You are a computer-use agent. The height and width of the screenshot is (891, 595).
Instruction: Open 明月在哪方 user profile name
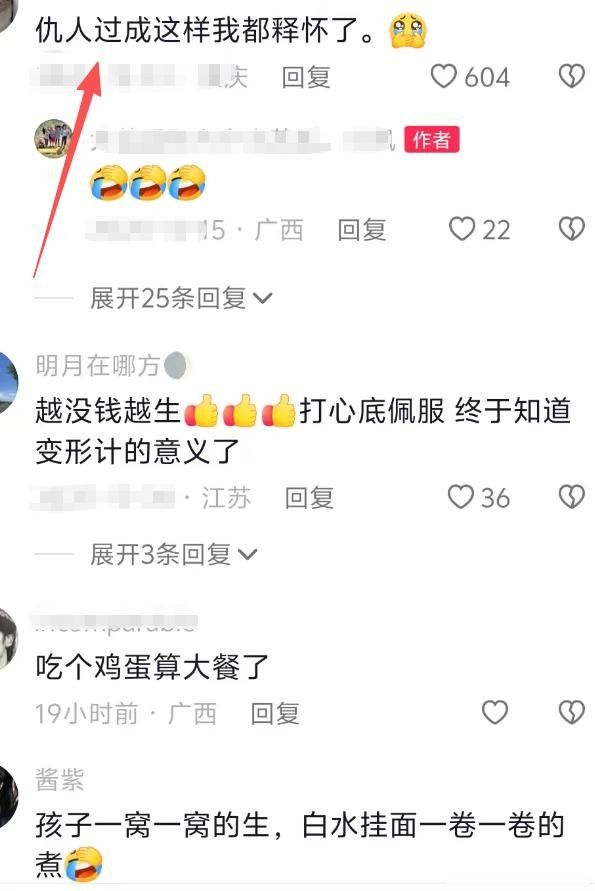tap(97, 365)
